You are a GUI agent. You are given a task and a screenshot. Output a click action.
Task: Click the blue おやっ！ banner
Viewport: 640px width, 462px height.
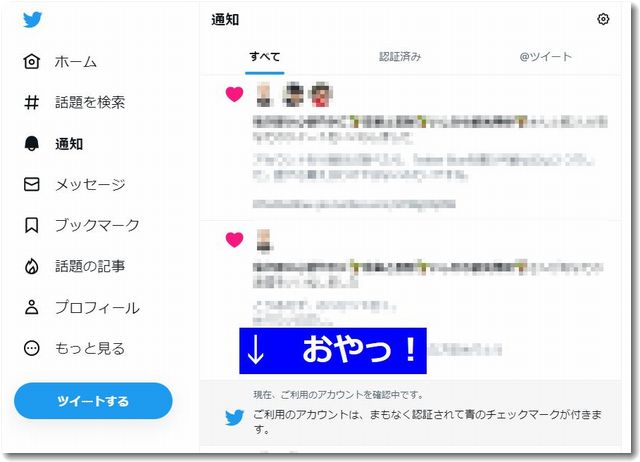coord(333,351)
